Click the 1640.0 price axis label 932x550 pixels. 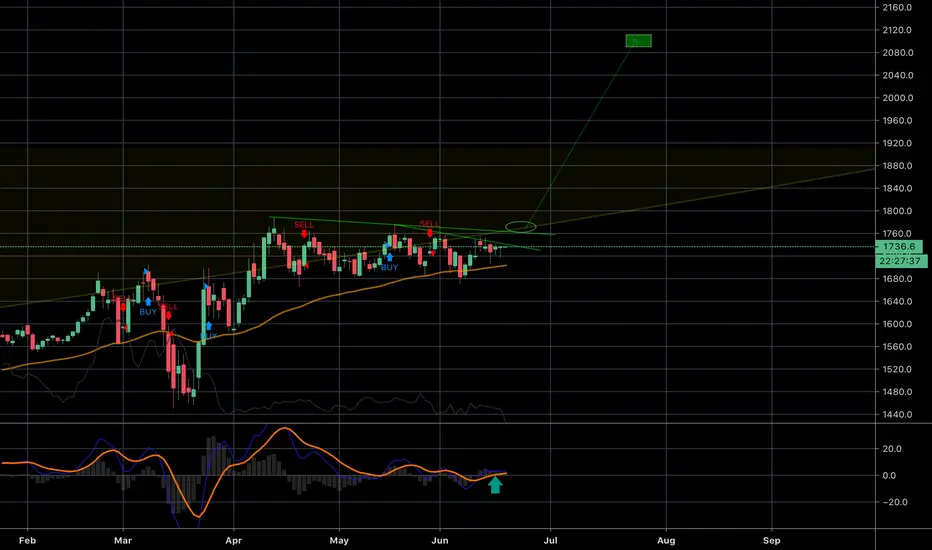898,301
